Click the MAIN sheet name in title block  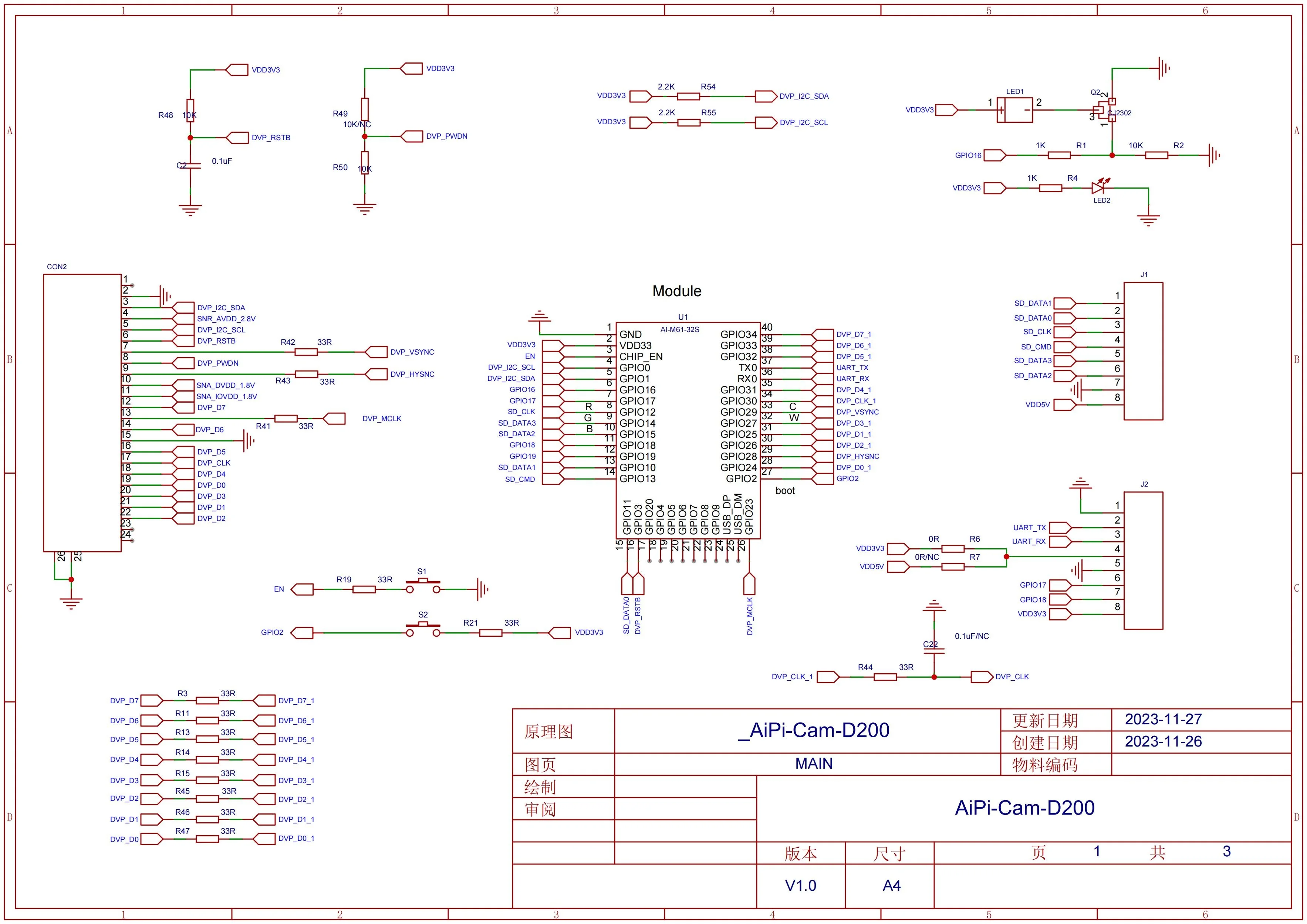pos(814,764)
